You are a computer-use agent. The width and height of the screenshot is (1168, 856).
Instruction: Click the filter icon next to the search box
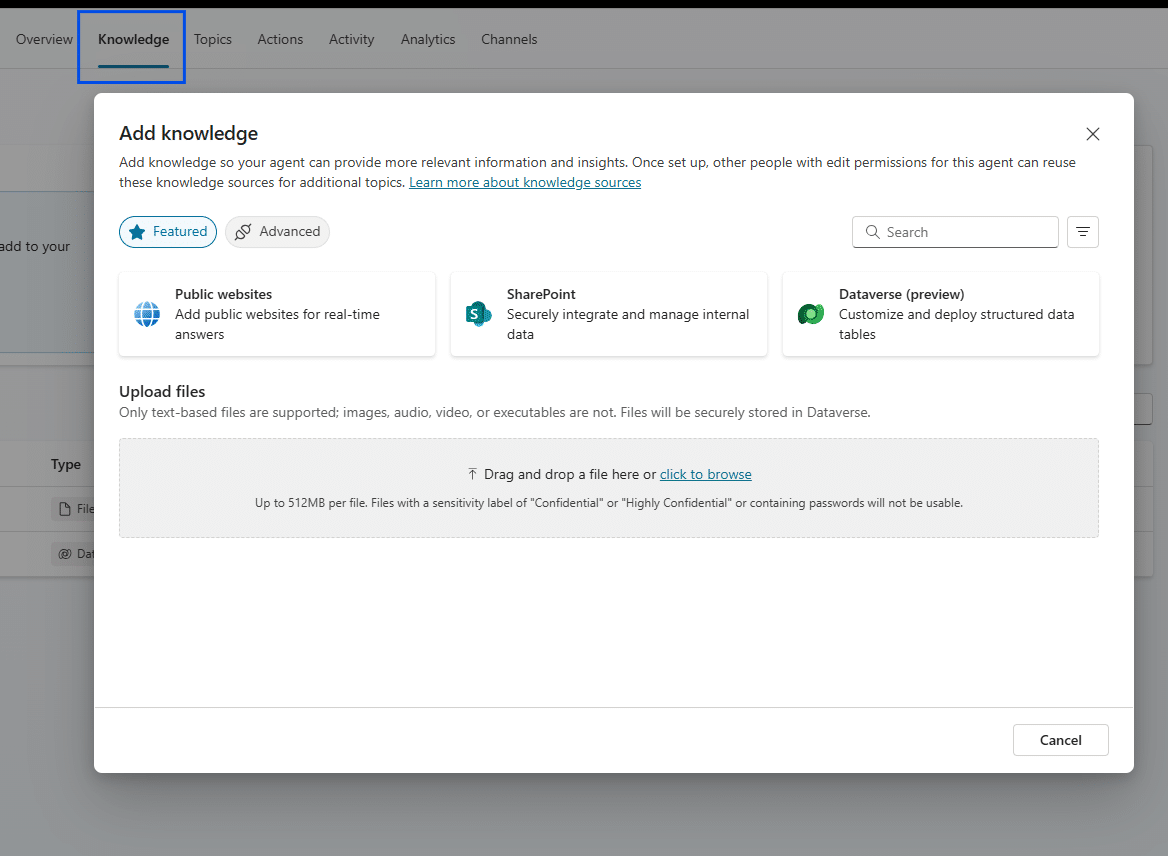1083,231
